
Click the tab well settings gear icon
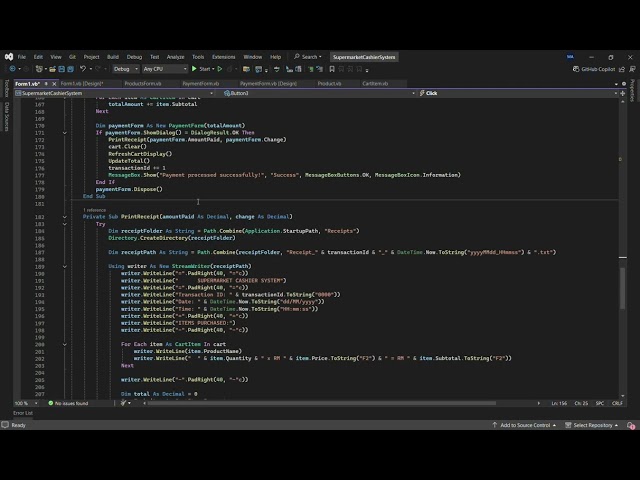(624, 84)
